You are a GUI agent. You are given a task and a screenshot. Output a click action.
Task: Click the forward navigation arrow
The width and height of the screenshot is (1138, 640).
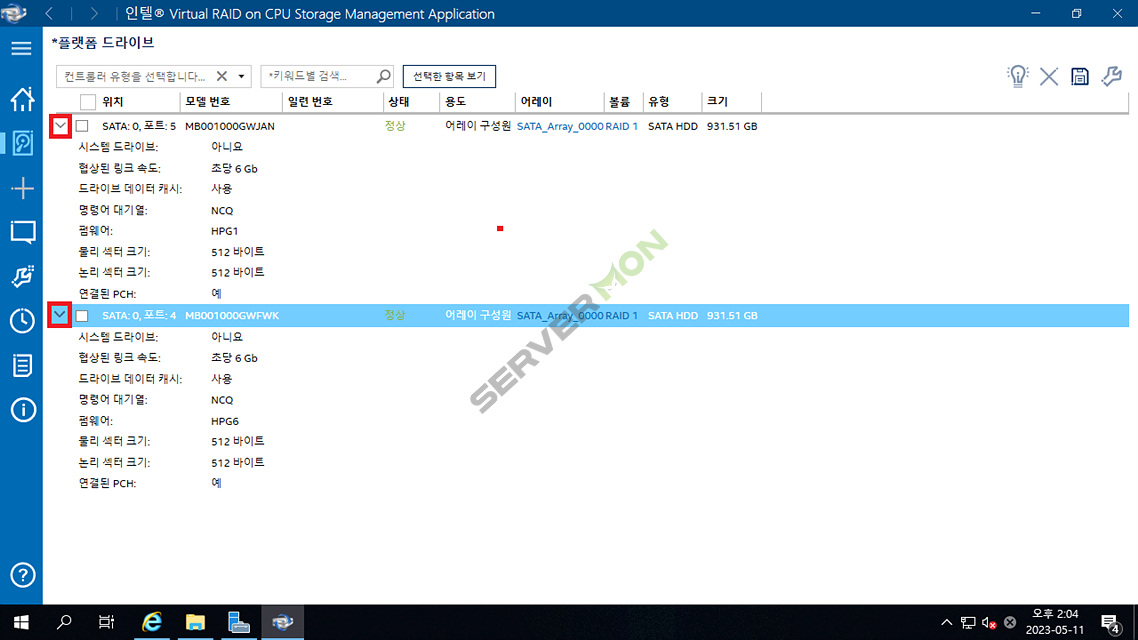pos(94,14)
